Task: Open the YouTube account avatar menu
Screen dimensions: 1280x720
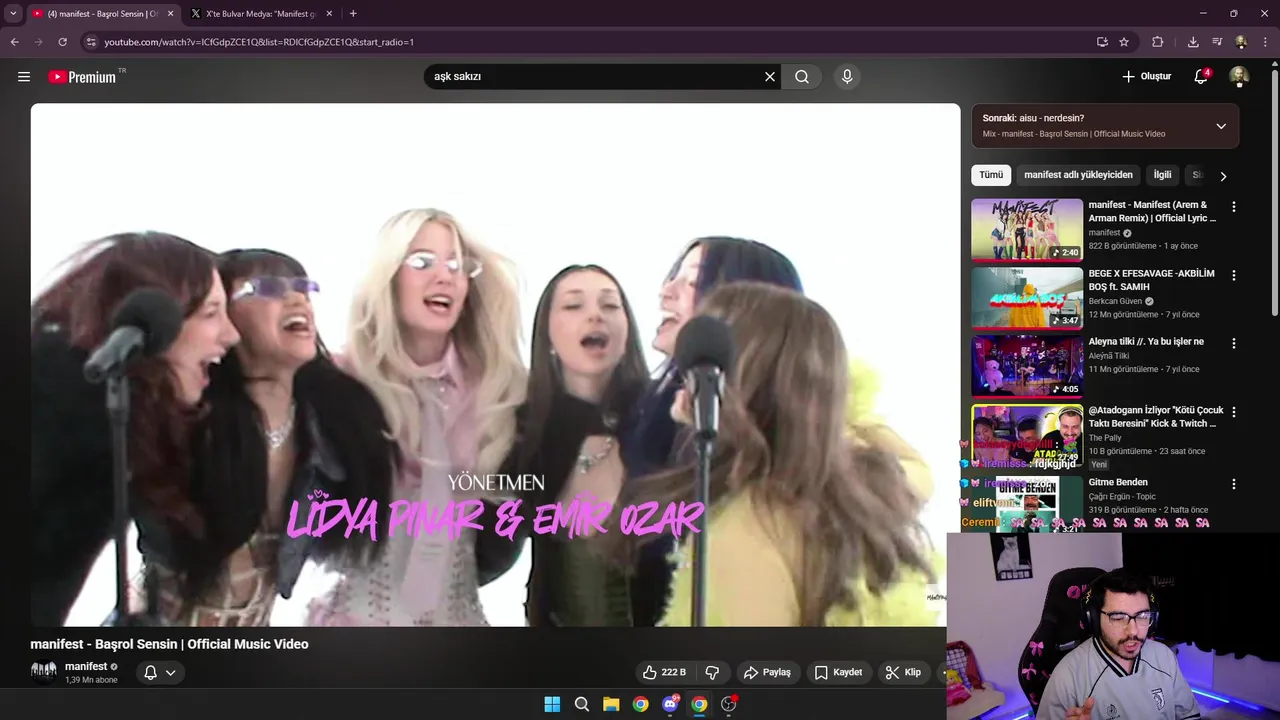Action: [x=1239, y=77]
